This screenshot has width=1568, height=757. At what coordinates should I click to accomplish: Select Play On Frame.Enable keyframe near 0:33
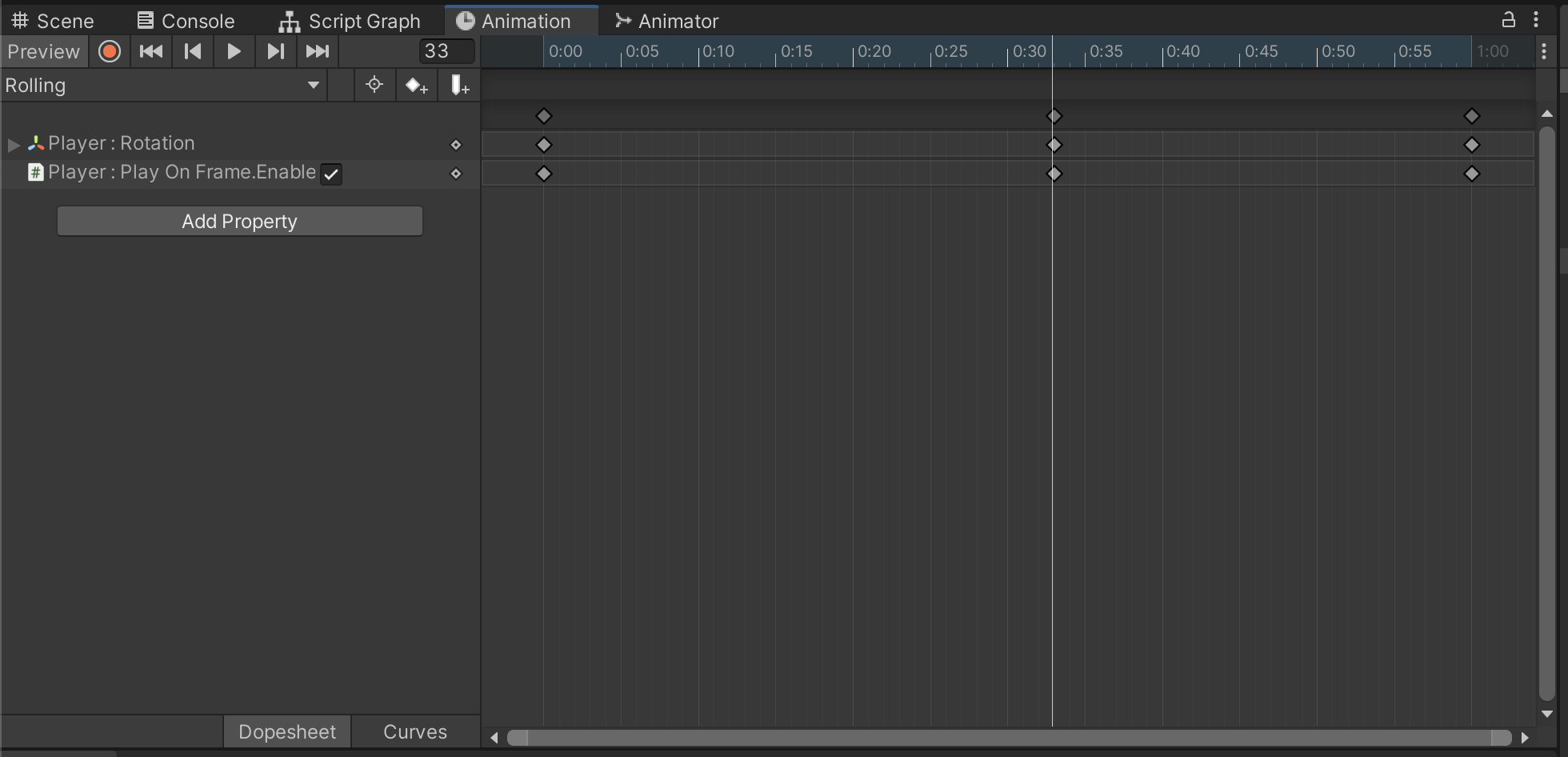(1054, 174)
